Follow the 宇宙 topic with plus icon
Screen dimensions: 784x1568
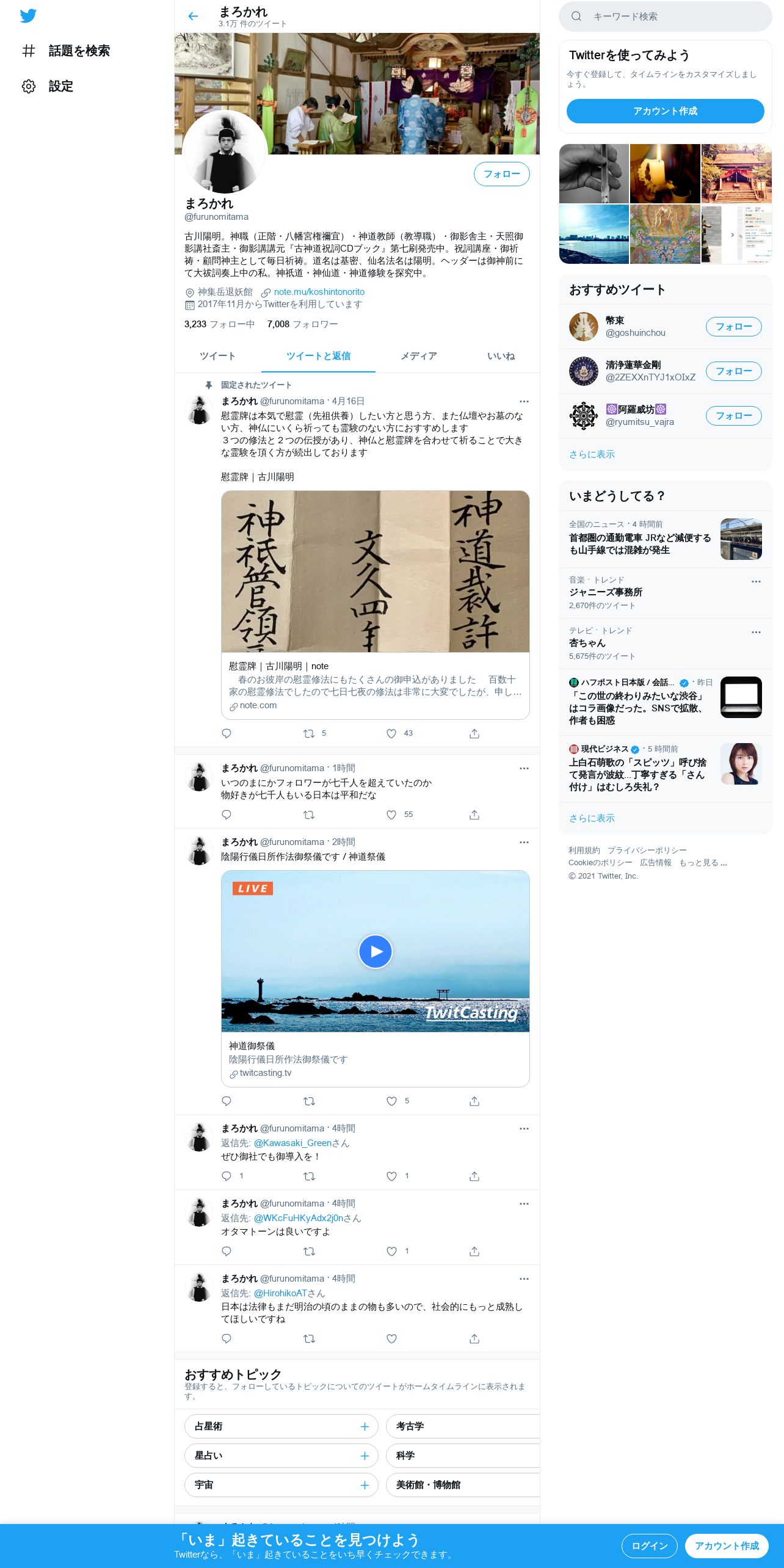pyautogui.click(x=365, y=1485)
